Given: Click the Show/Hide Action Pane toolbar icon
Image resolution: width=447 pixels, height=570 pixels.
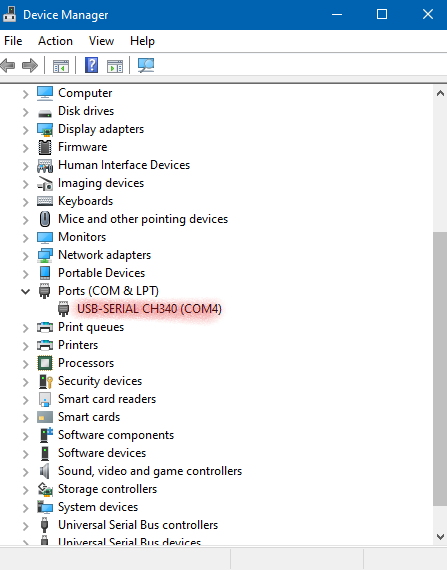Looking at the screenshot, I should pyautogui.click(x=115, y=66).
